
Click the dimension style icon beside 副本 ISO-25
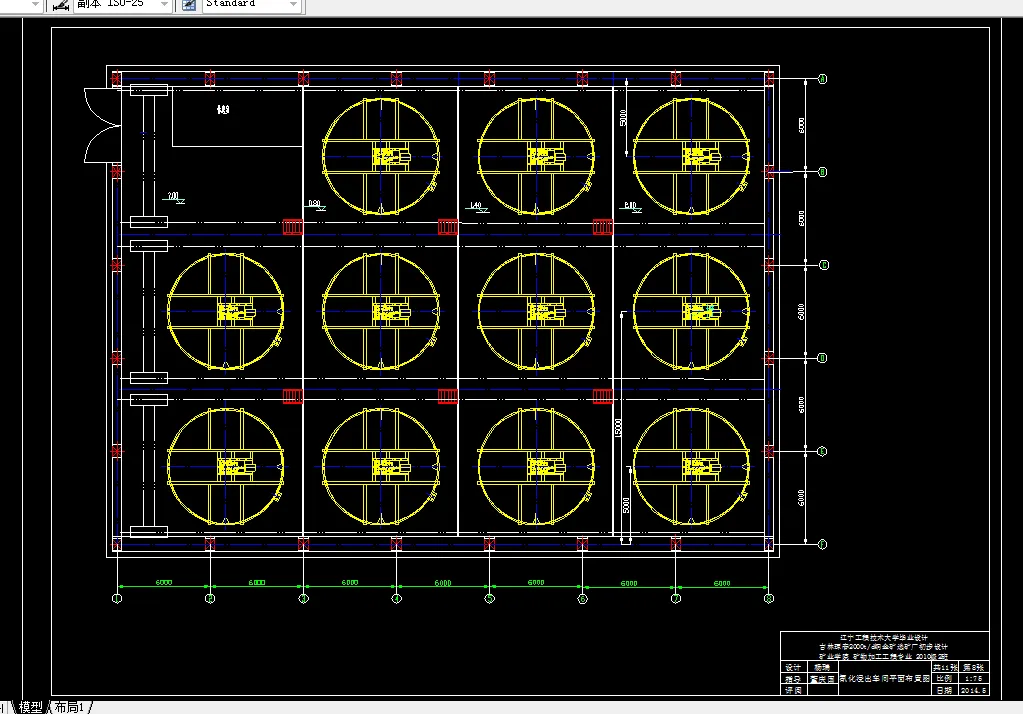click(61, 5)
